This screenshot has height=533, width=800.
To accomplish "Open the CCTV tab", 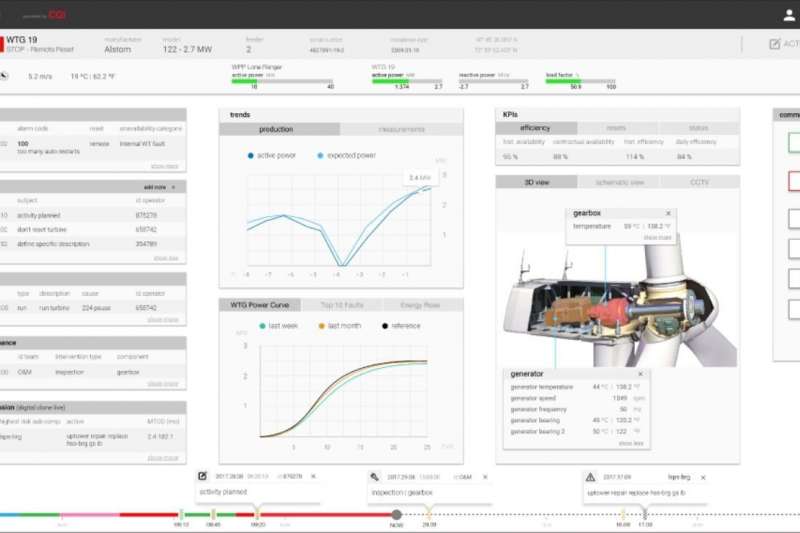I will pos(699,182).
